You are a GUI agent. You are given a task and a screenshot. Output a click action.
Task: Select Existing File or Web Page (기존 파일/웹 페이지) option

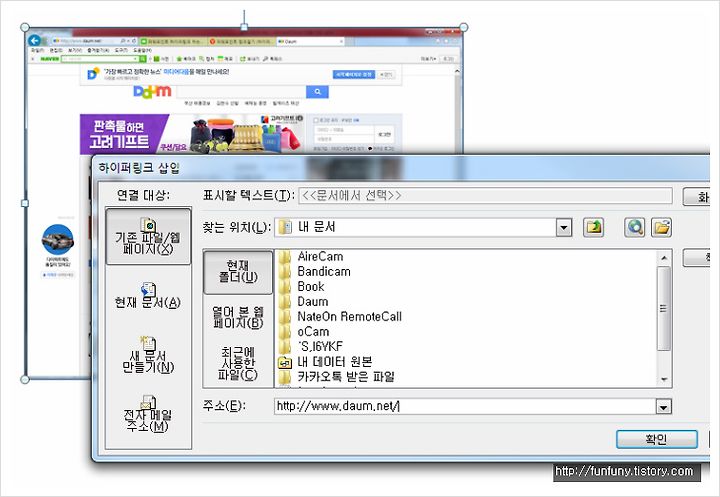point(148,236)
